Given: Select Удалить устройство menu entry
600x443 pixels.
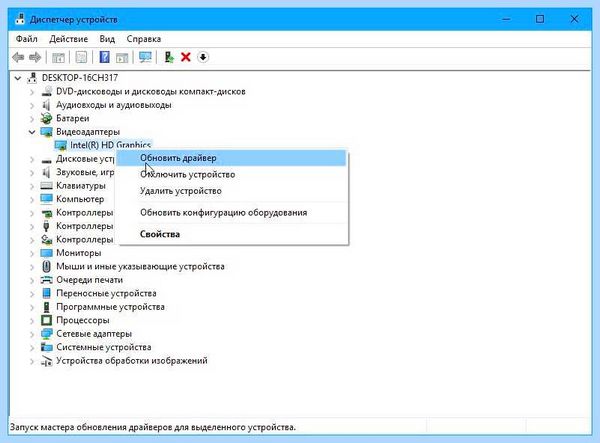Looking at the screenshot, I should pyautogui.click(x=232, y=191).
